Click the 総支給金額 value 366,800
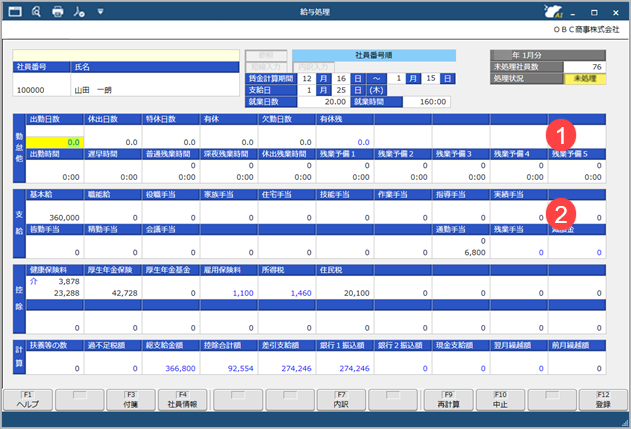 tap(180, 368)
